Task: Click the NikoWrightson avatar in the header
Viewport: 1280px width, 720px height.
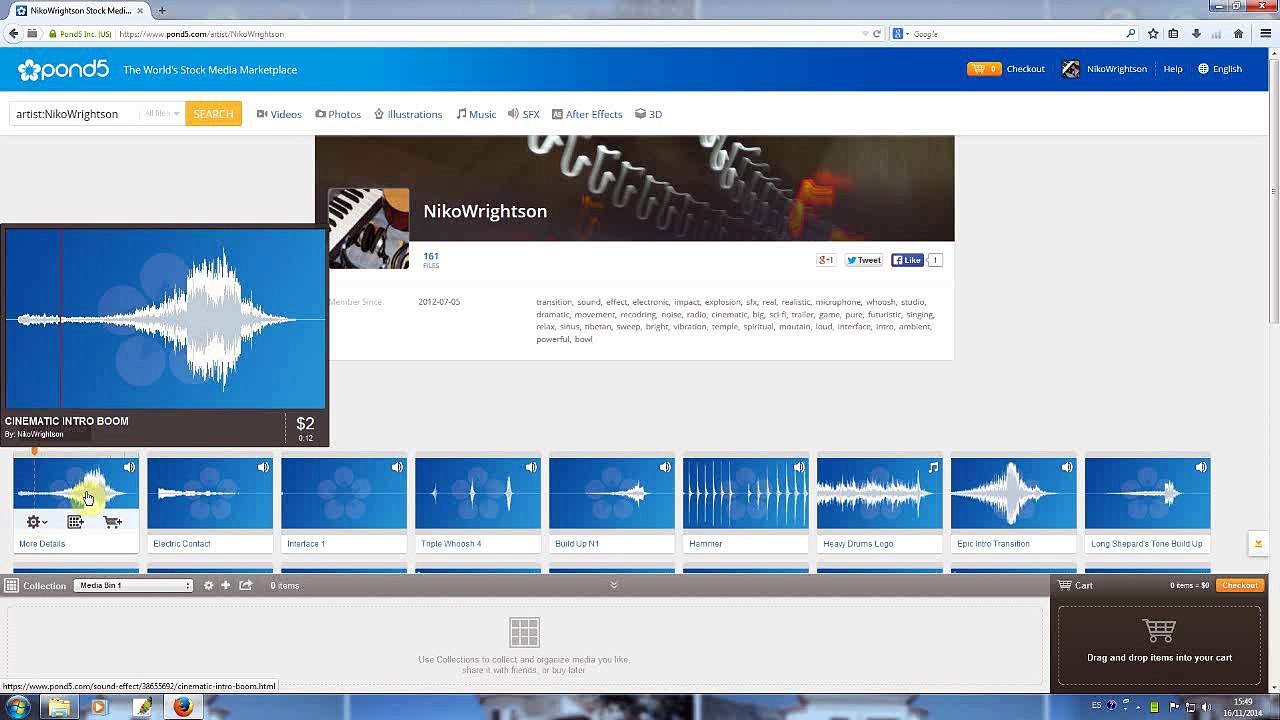Action: coord(1071,69)
